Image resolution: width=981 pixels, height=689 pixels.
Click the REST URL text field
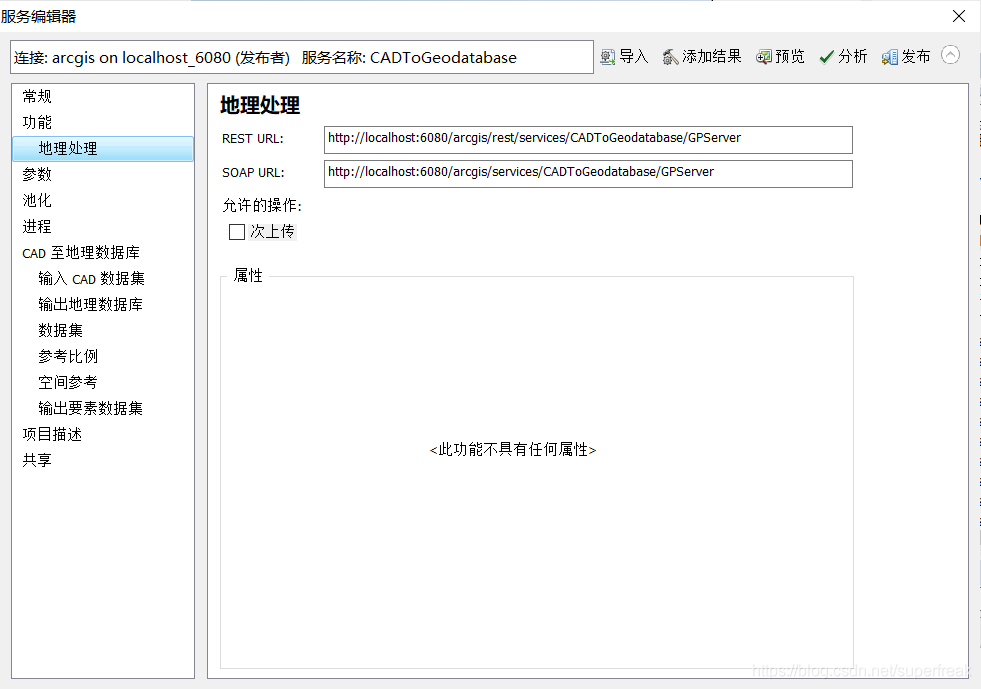pyautogui.click(x=588, y=140)
